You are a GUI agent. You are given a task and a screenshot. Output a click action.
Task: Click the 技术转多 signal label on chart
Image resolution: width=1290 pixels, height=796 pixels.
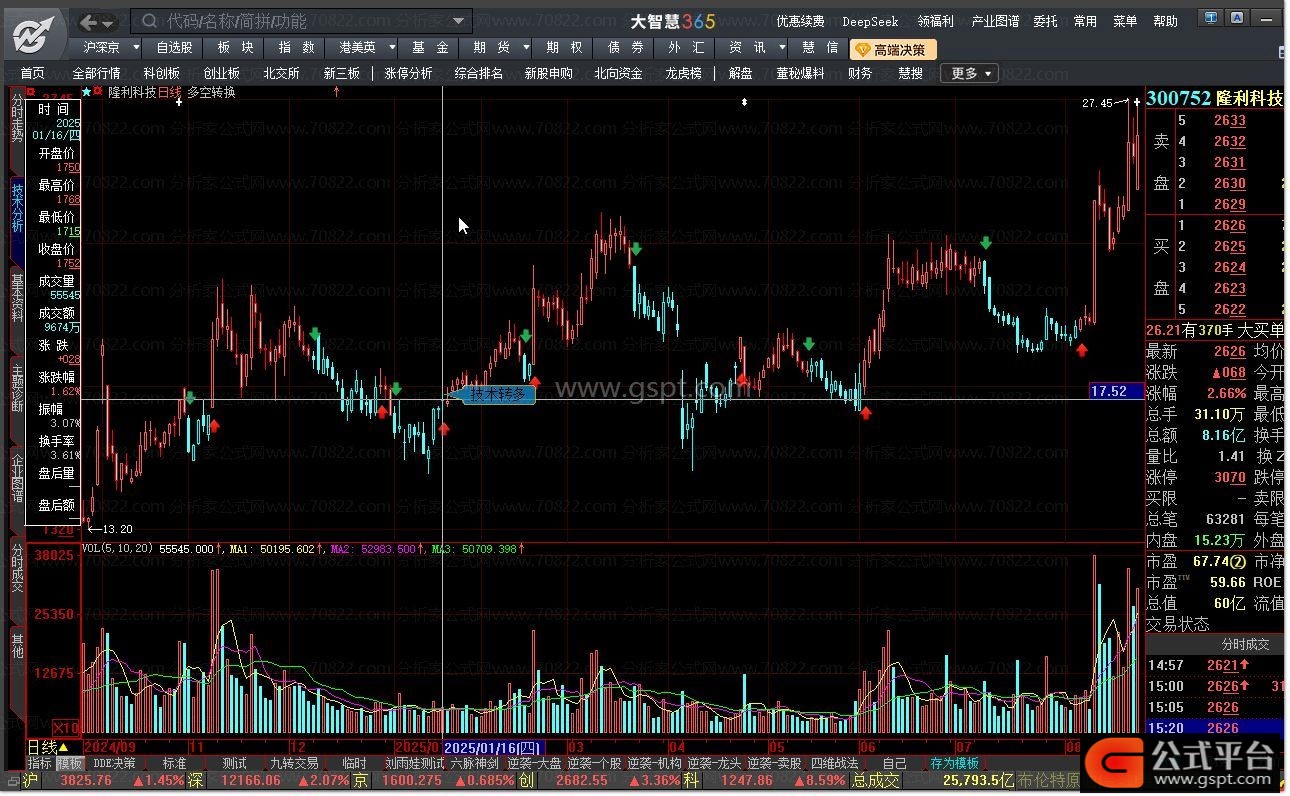pyautogui.click(x=497, y=394)
